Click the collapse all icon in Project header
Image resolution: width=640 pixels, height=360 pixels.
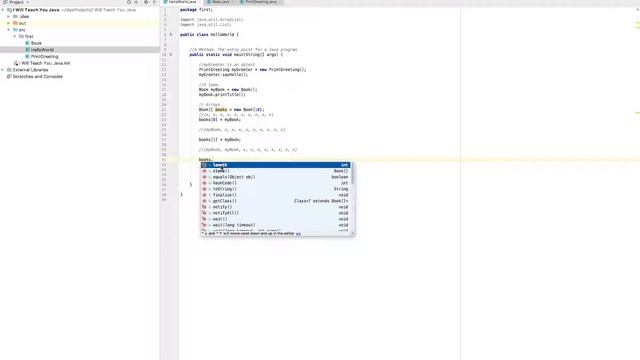coord(136,2)
